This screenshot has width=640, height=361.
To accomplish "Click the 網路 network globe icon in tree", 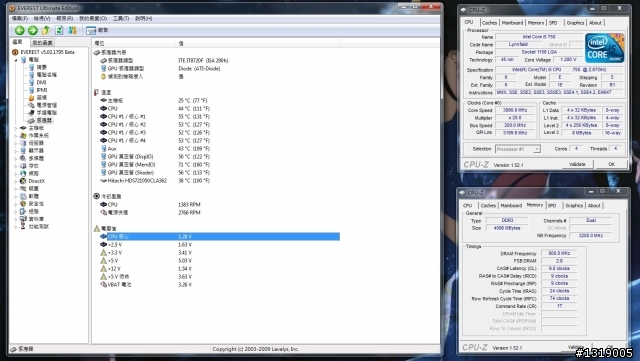I will tap(23, 174).
